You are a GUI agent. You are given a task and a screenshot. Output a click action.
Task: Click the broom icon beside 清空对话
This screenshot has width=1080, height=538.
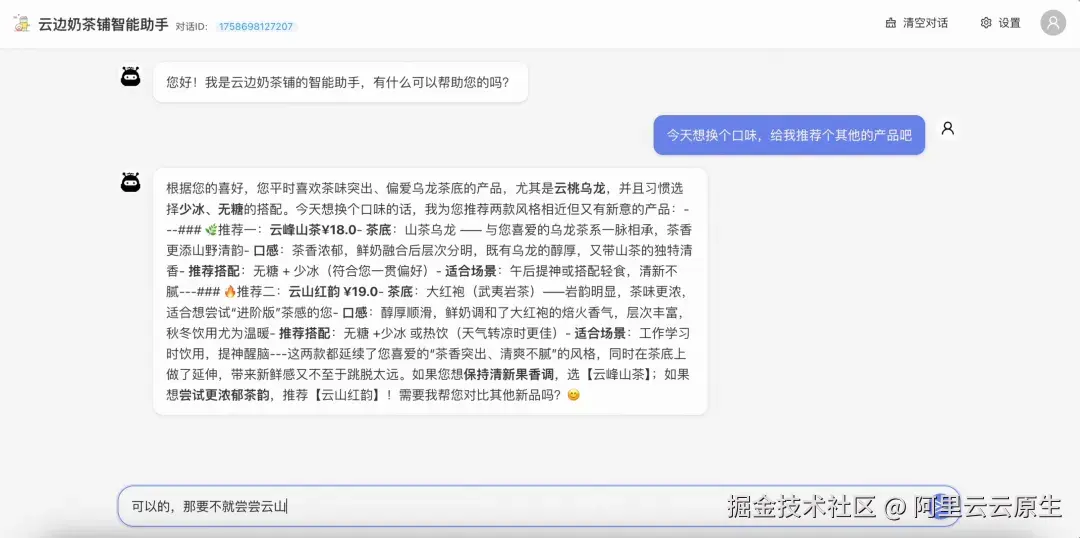(891, 23)
